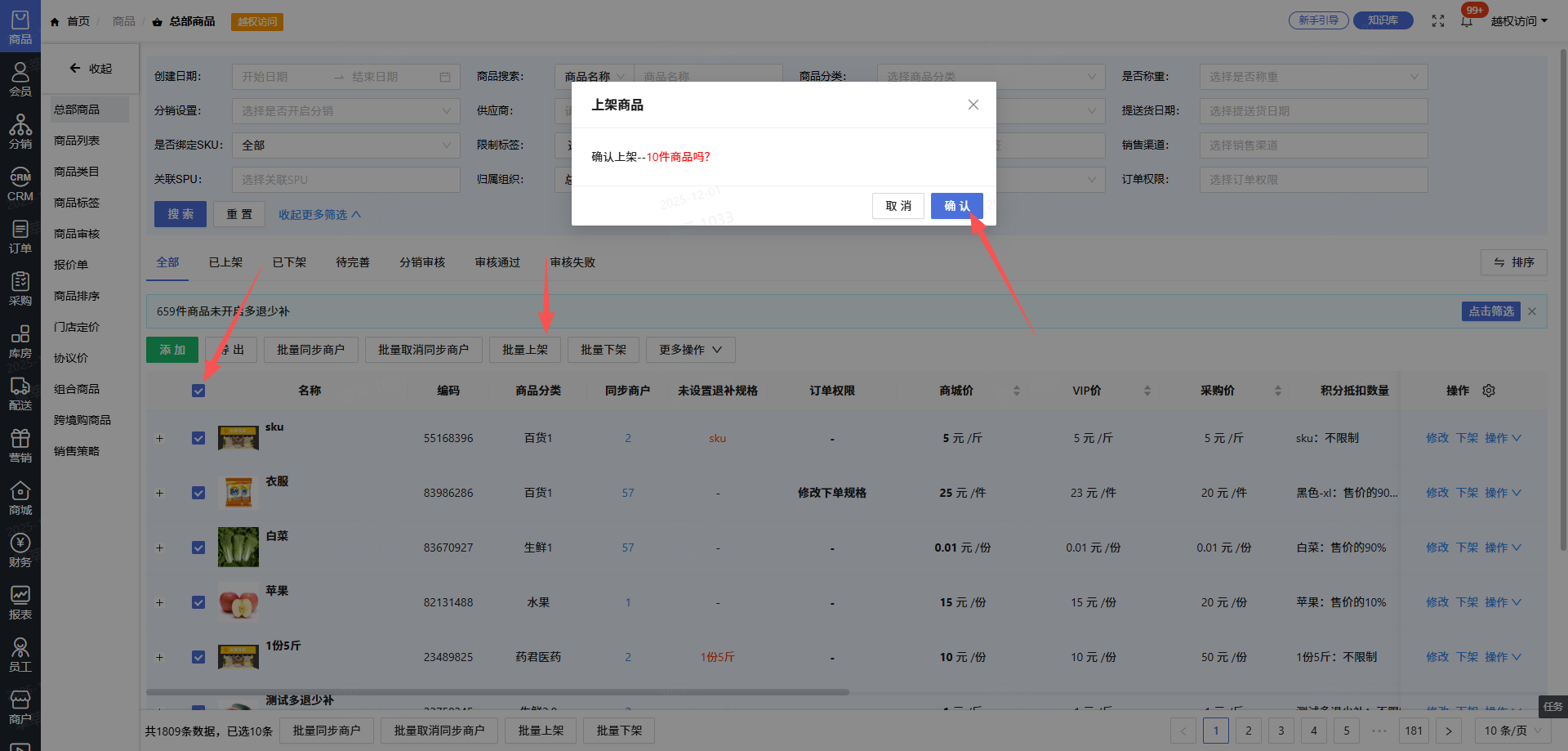Click the notification bell icon
The width and height of the screenshot is (1568, 751).
pos(1467,21)
